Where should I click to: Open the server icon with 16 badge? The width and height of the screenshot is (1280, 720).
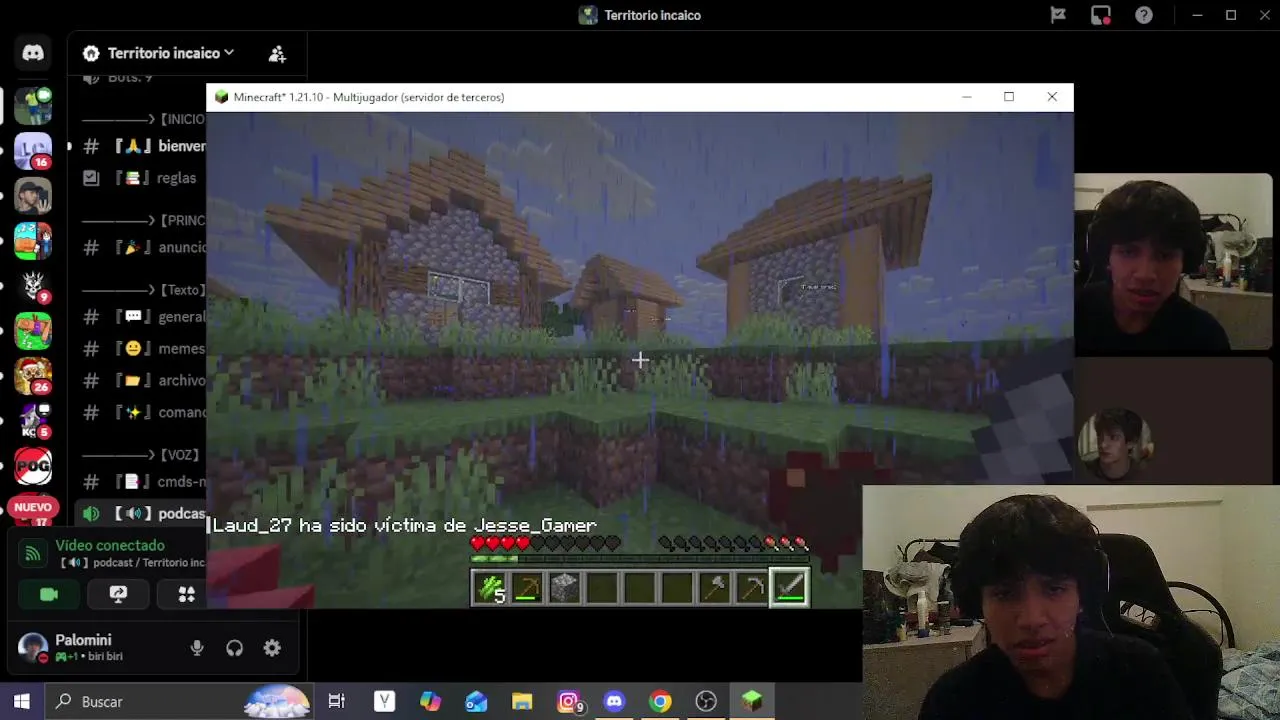tap(33, 151)
